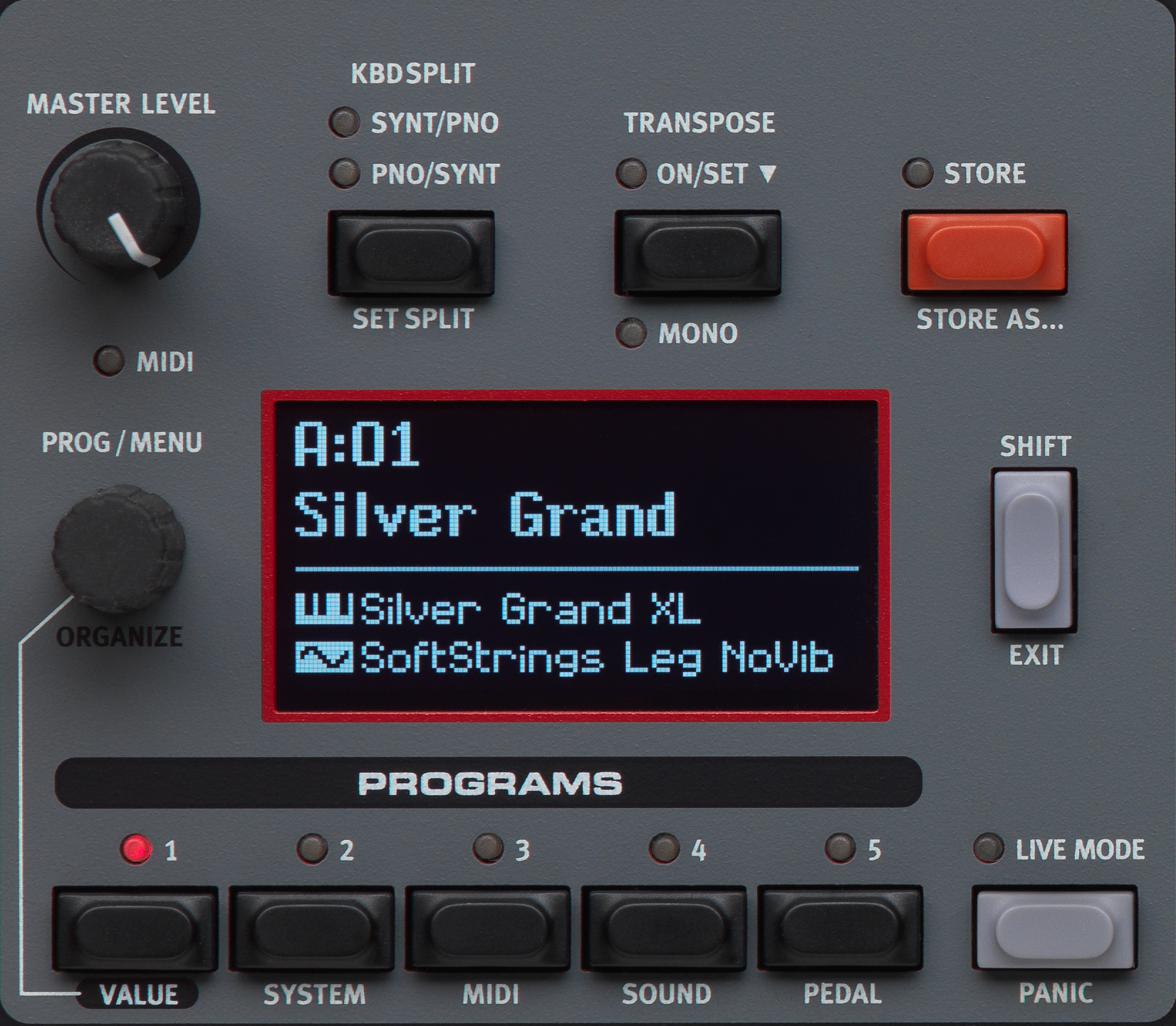
Task: Click the piano keyboard icon in display
Action: (324, 608)
